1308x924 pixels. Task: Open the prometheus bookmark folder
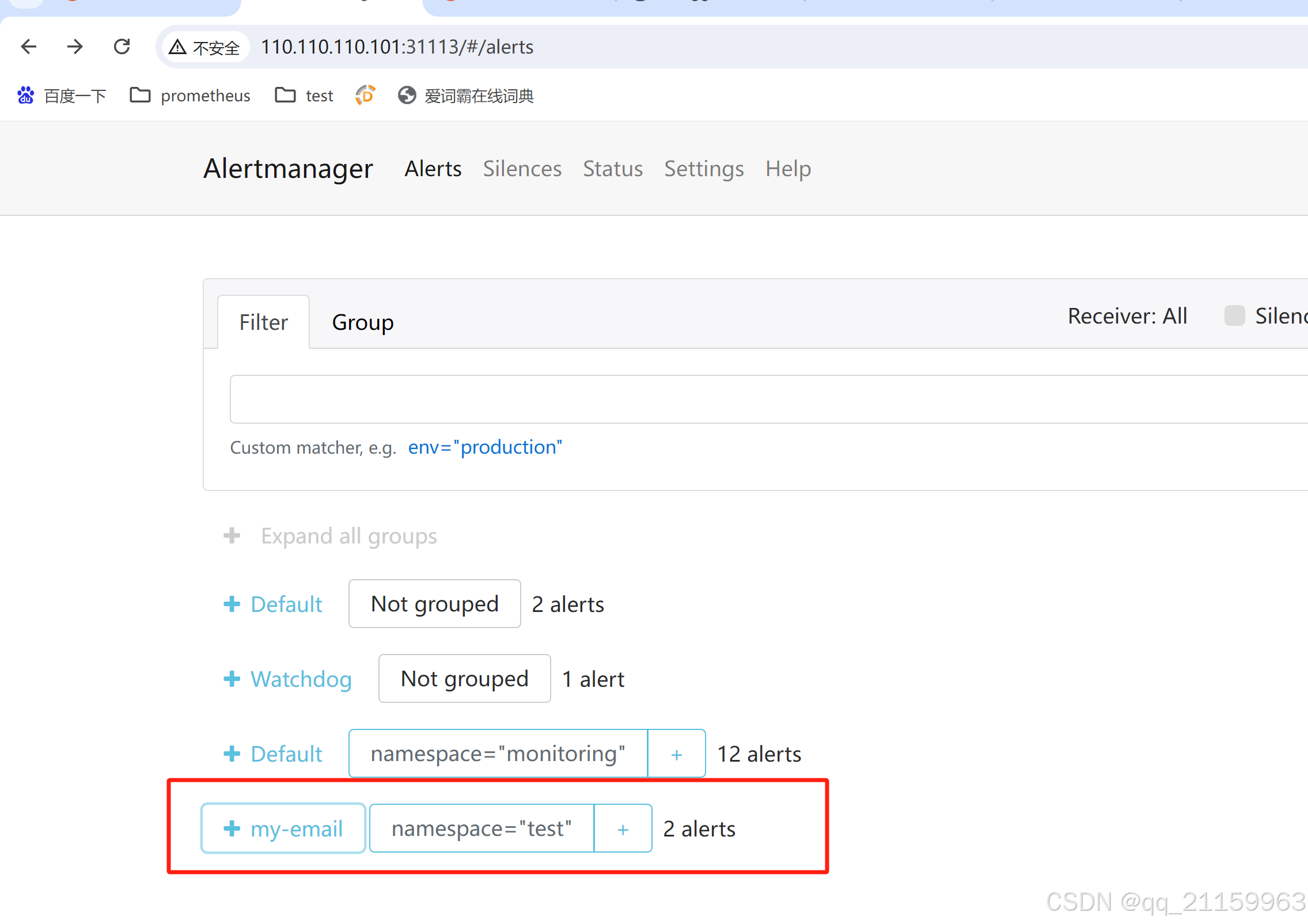pos(190,96)
